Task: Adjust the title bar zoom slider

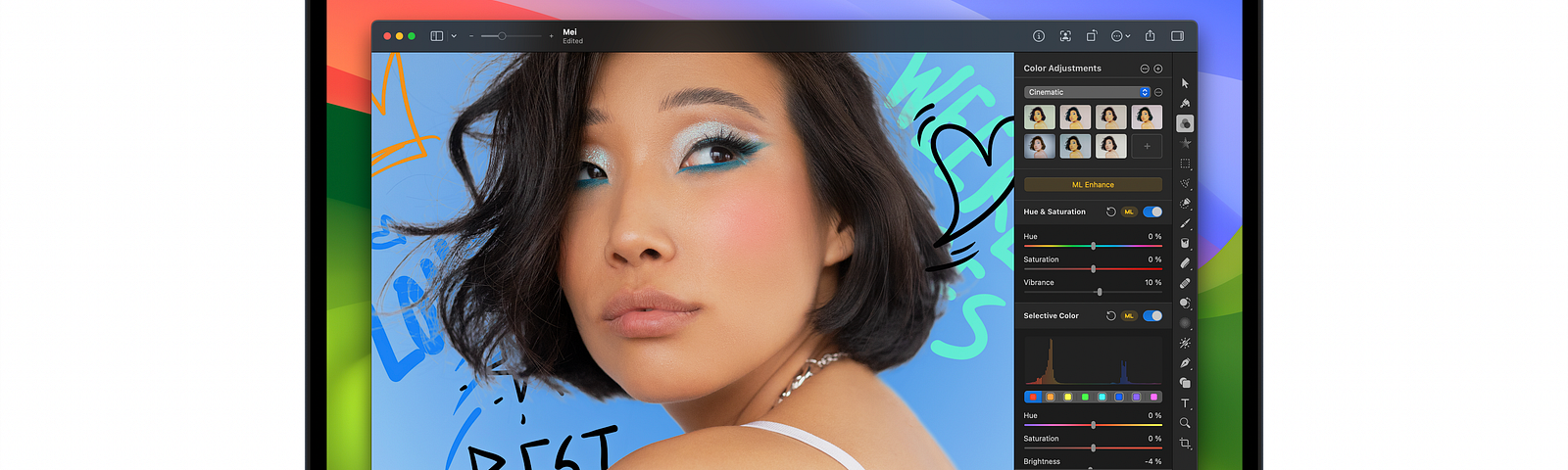Action: point(511,36)
